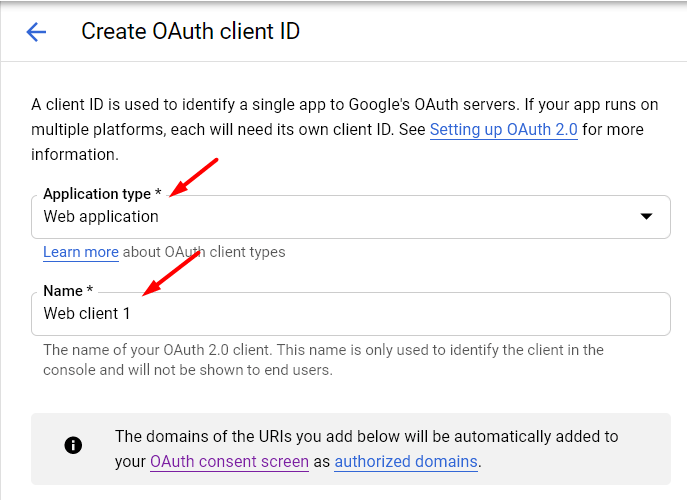This screenshot has width=687, height=500.
Task: Open the 'Setting up OAuth 2.0' link
Action: (504, 130)
